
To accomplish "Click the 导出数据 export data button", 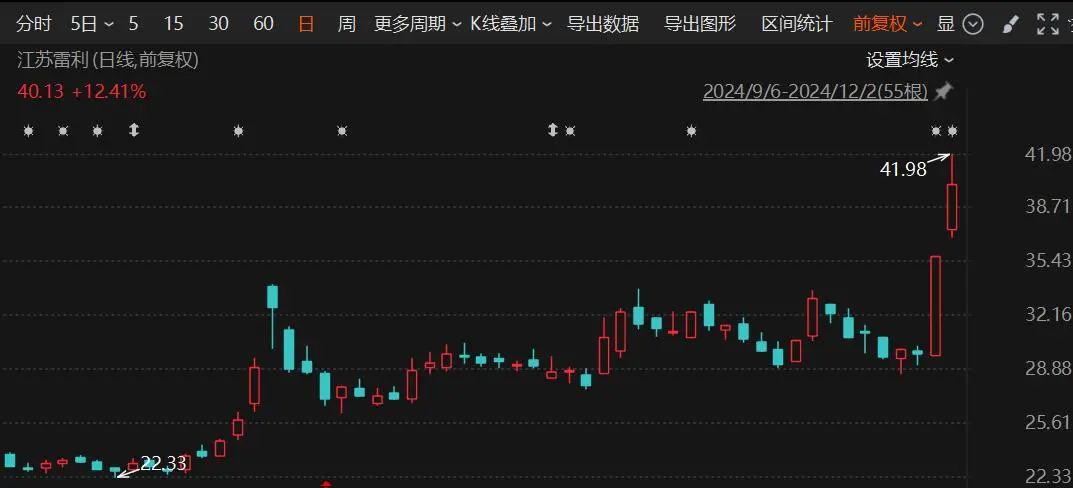I will 603,24.
